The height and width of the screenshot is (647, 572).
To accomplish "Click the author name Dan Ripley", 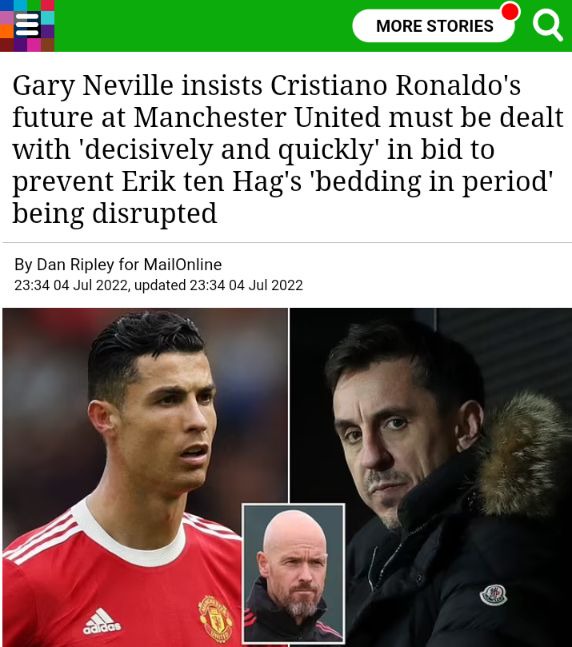I will pos(76,264).
